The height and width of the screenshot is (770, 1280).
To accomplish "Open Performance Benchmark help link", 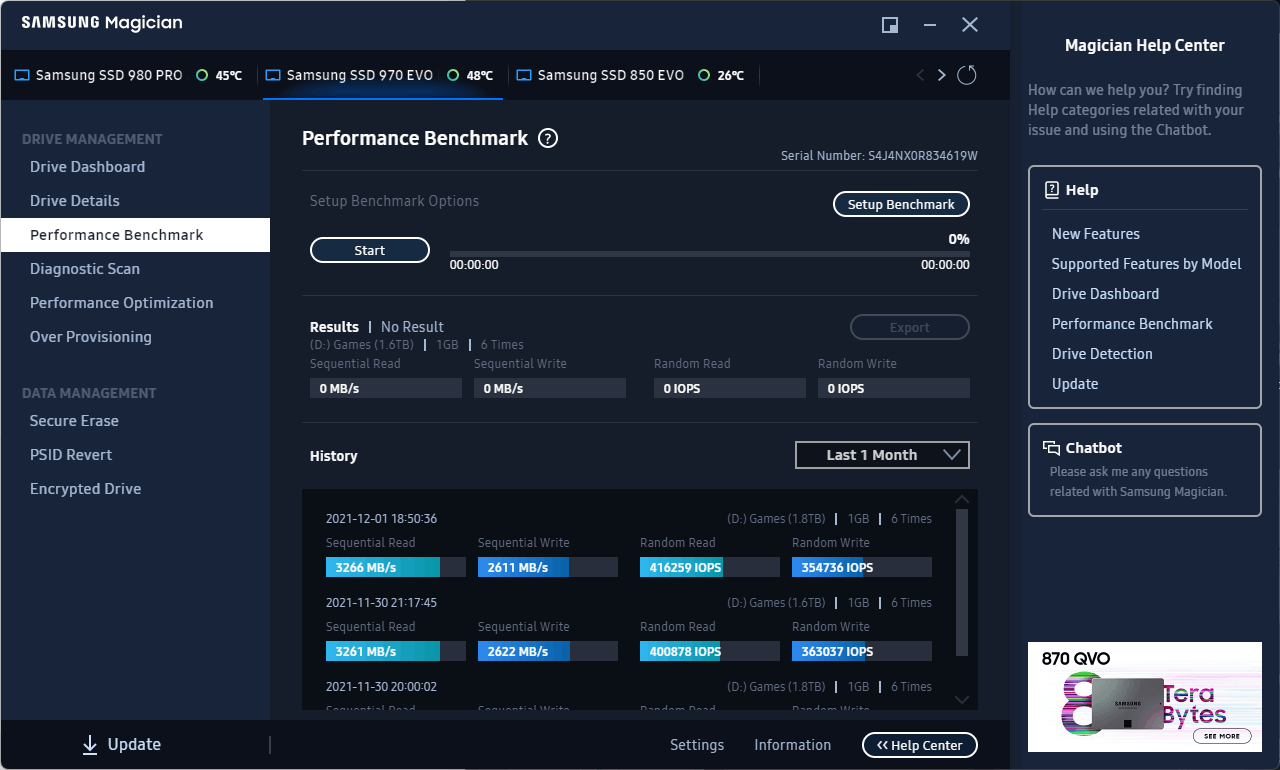I will [1132, 324].
